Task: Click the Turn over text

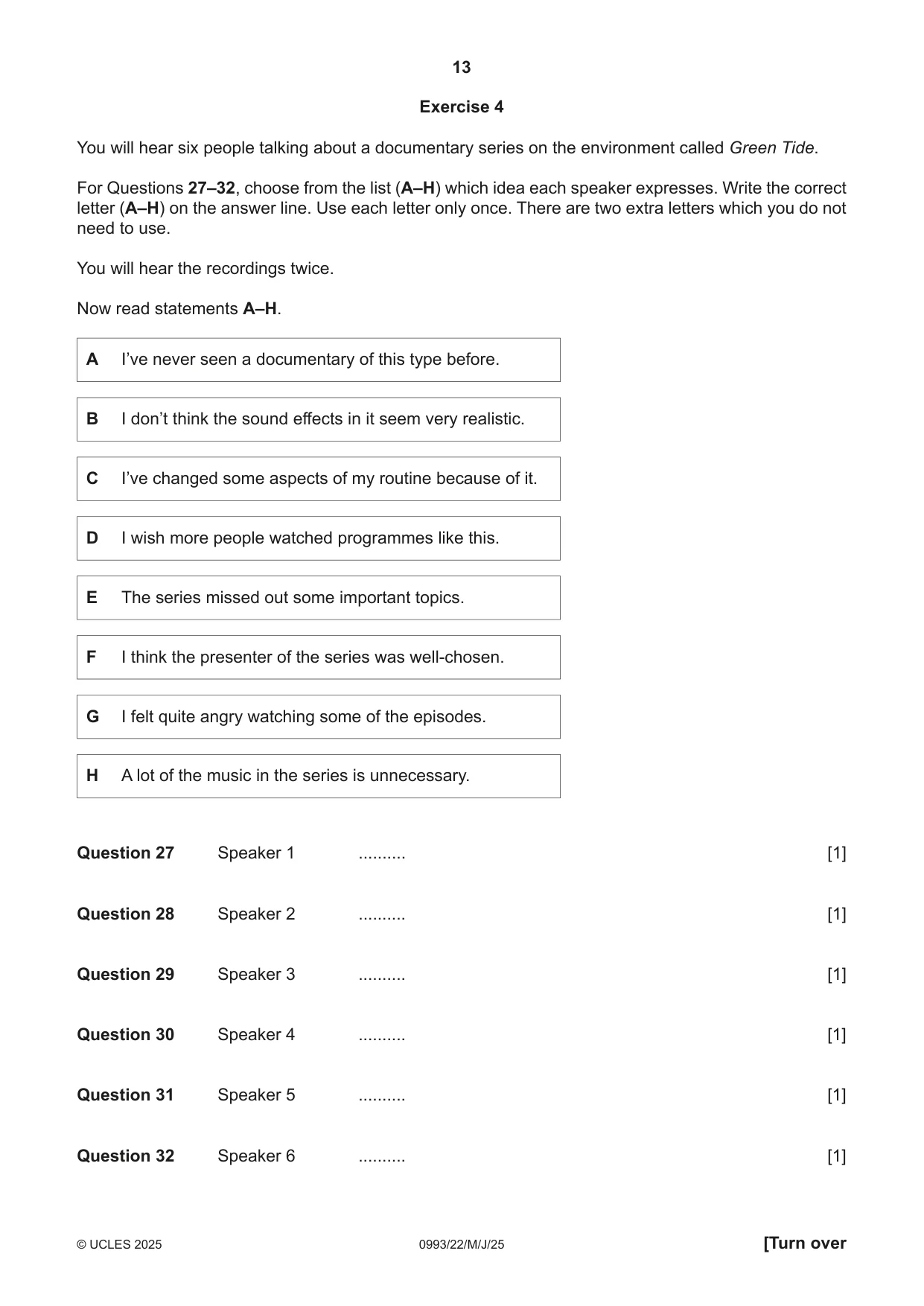Action: click(x=805, y=1243)
